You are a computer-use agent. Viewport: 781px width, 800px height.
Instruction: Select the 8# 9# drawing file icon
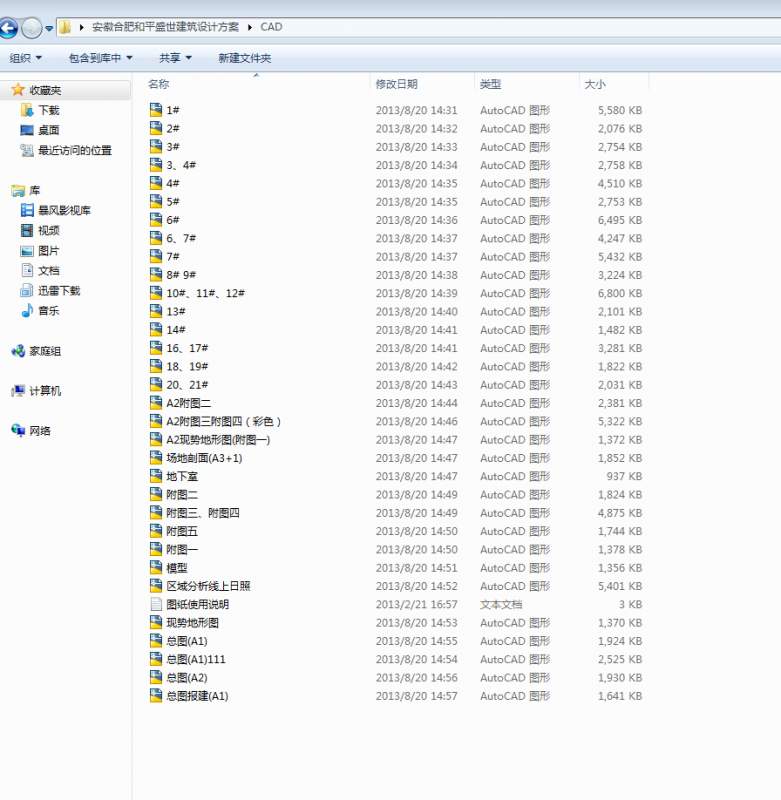coord(156,274)
